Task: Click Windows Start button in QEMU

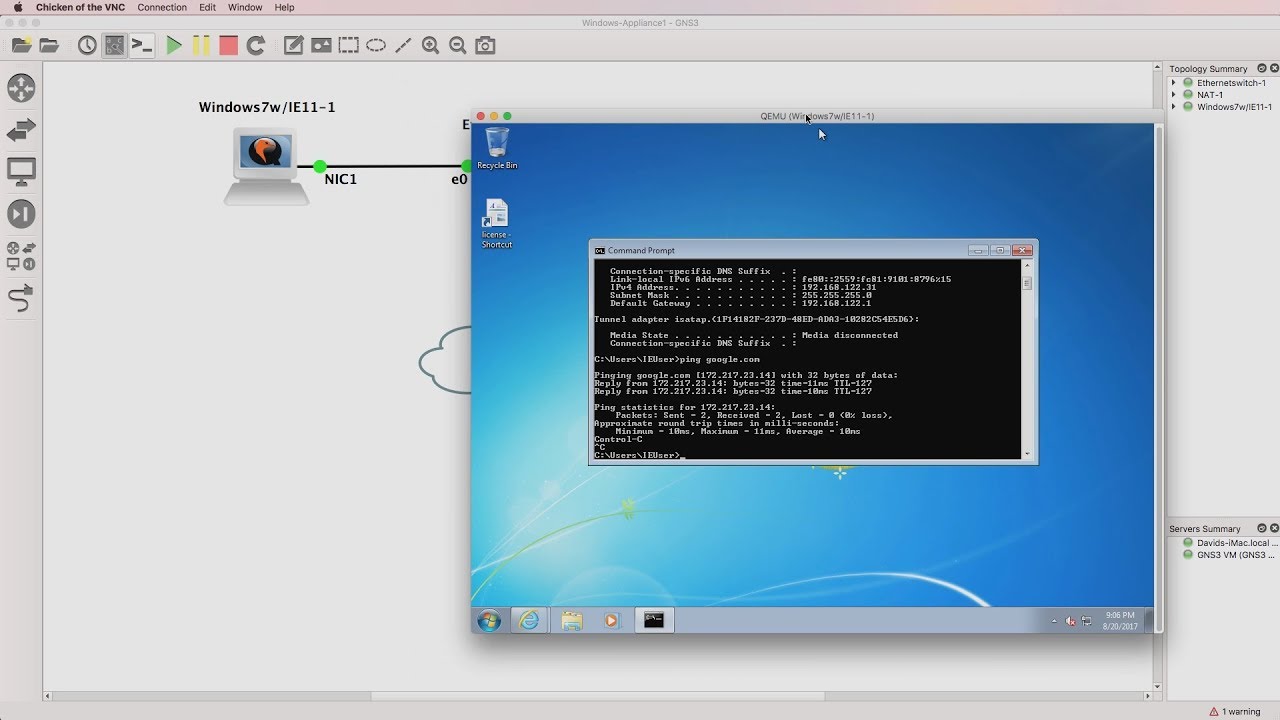Action: pyautogui.click(x=489, y=621)
